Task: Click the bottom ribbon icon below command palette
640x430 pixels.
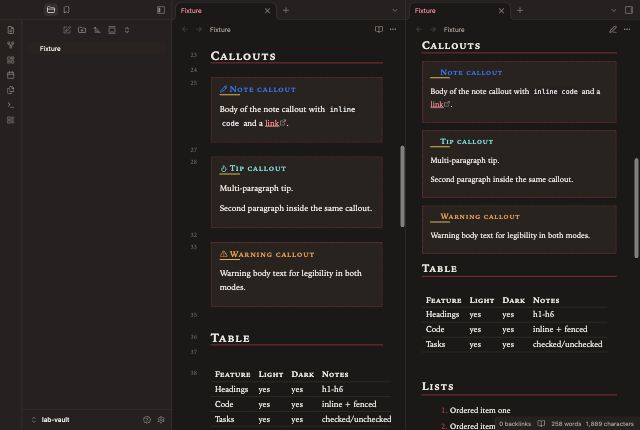Action: click(x=11, y=120)
